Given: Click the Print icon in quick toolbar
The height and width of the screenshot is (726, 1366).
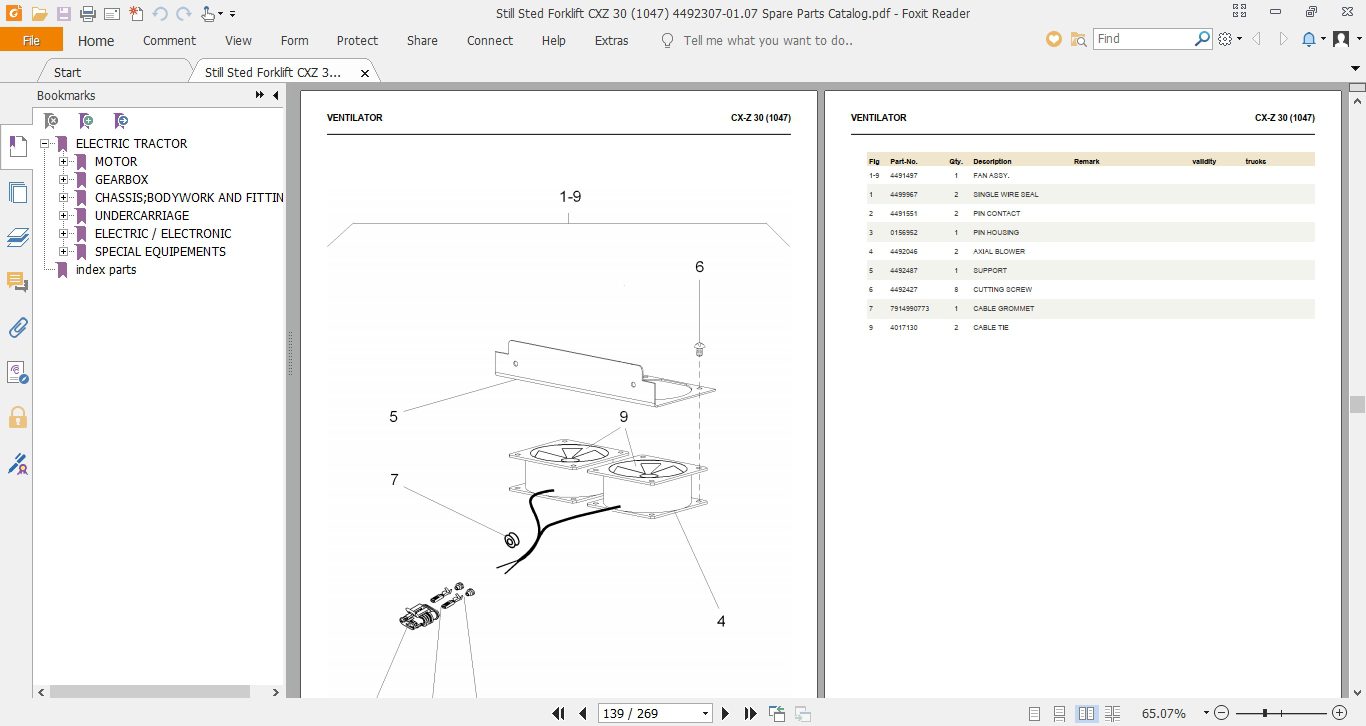Looking at the screenshot, I should (x=88, y=14).
